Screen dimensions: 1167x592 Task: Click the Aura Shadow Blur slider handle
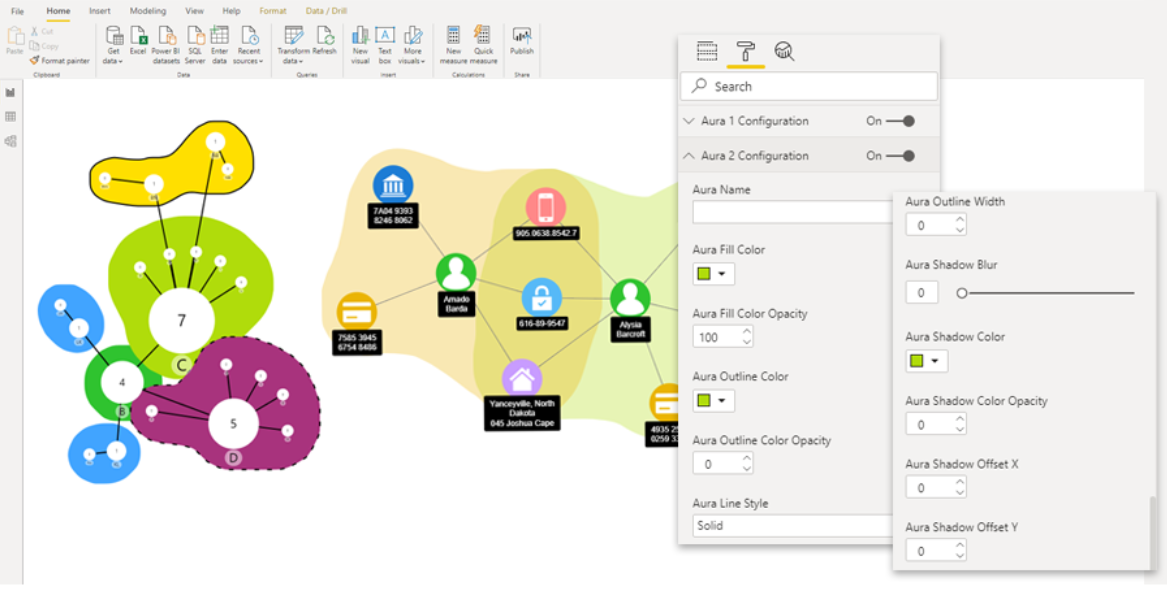click(962, 293)
